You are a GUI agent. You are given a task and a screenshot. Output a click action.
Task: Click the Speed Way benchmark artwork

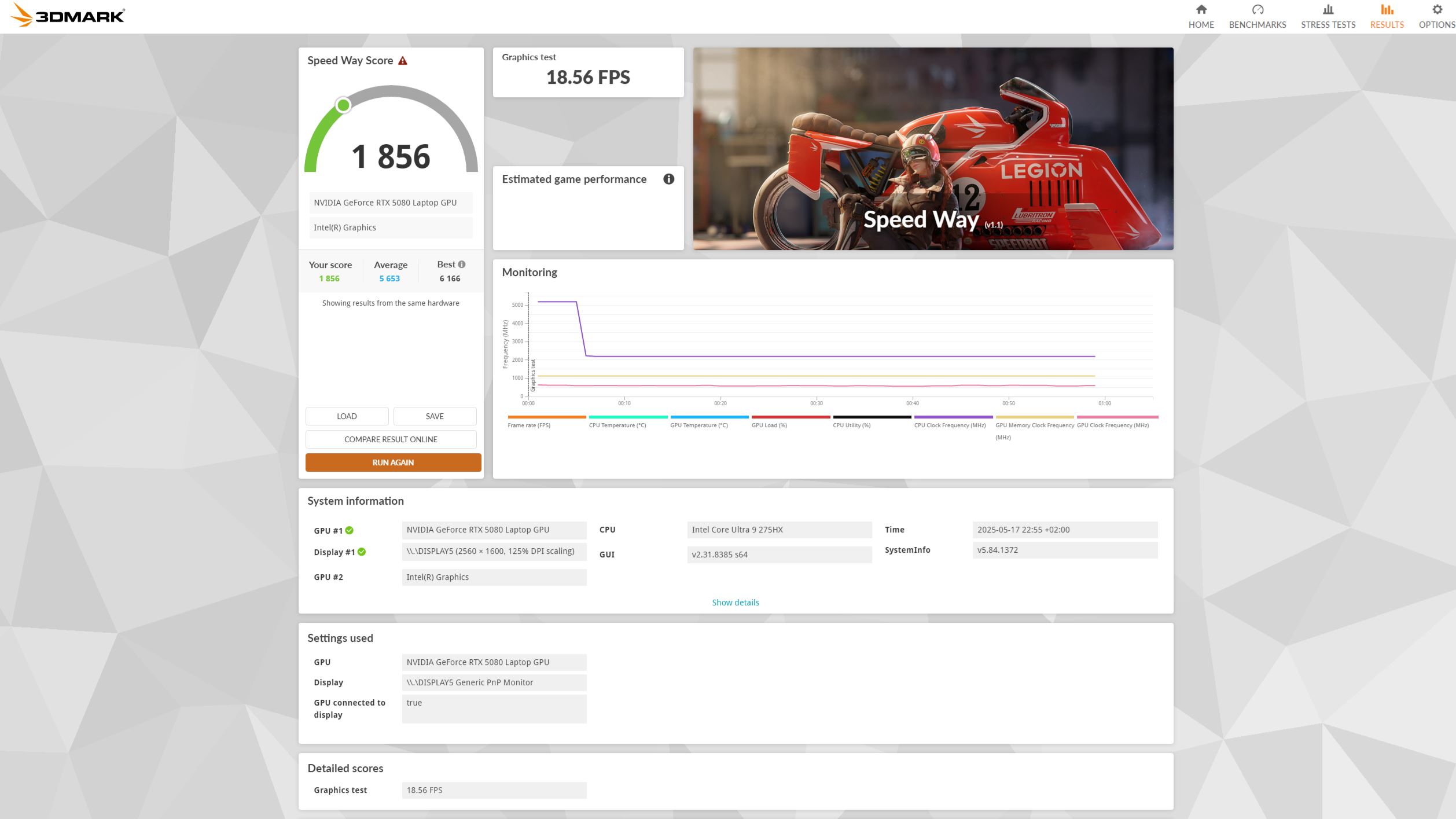[933, 149]
